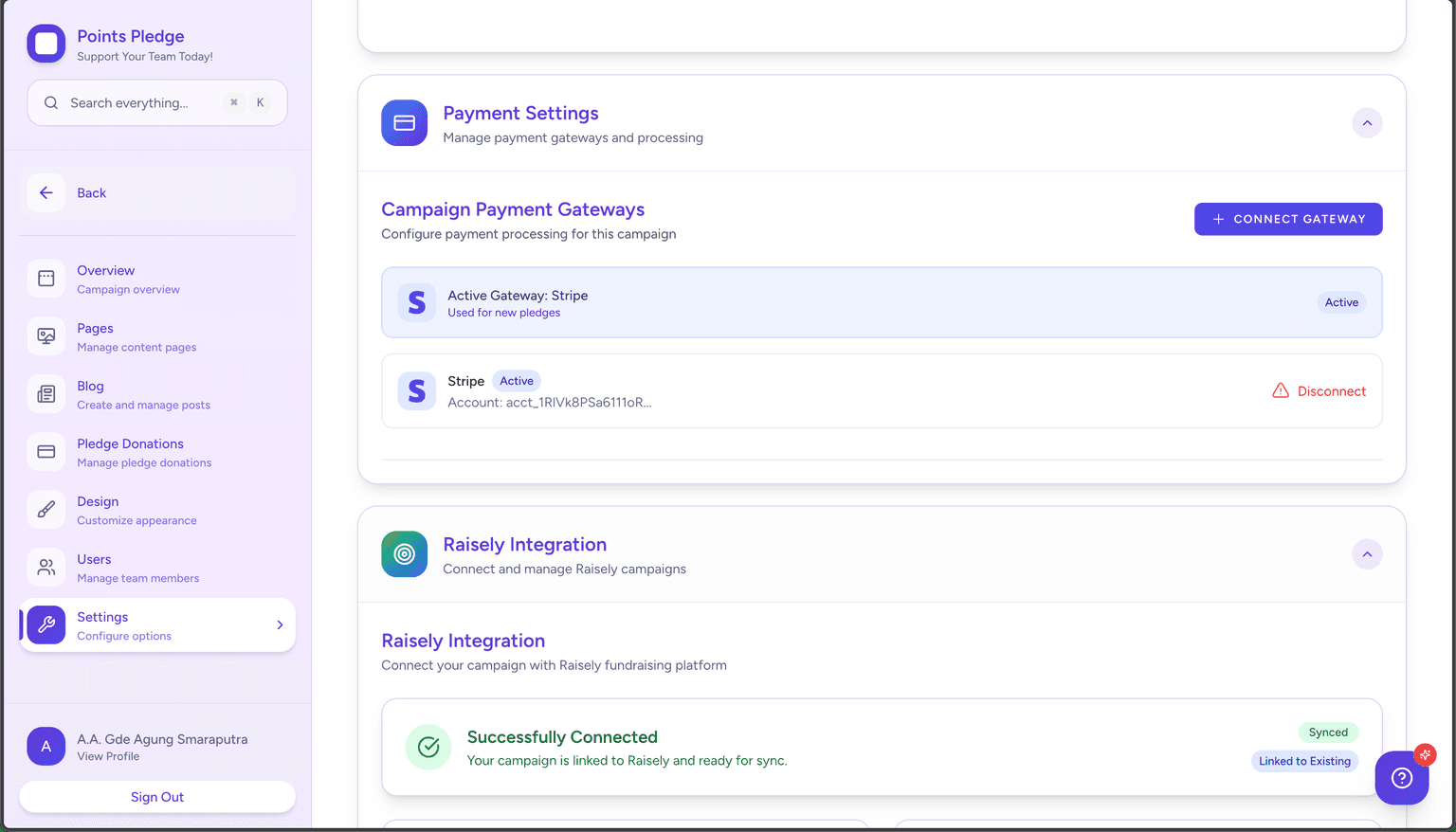Click the Points Pledge logo icon
The image size is (1456, 832).
click(45, 44)
